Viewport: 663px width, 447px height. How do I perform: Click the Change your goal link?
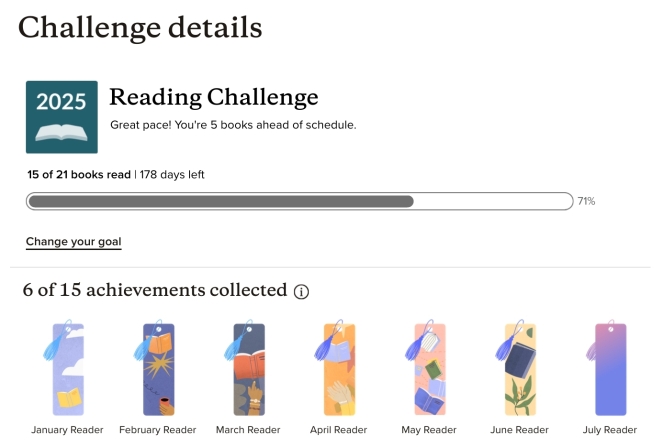tap(73, 242)
